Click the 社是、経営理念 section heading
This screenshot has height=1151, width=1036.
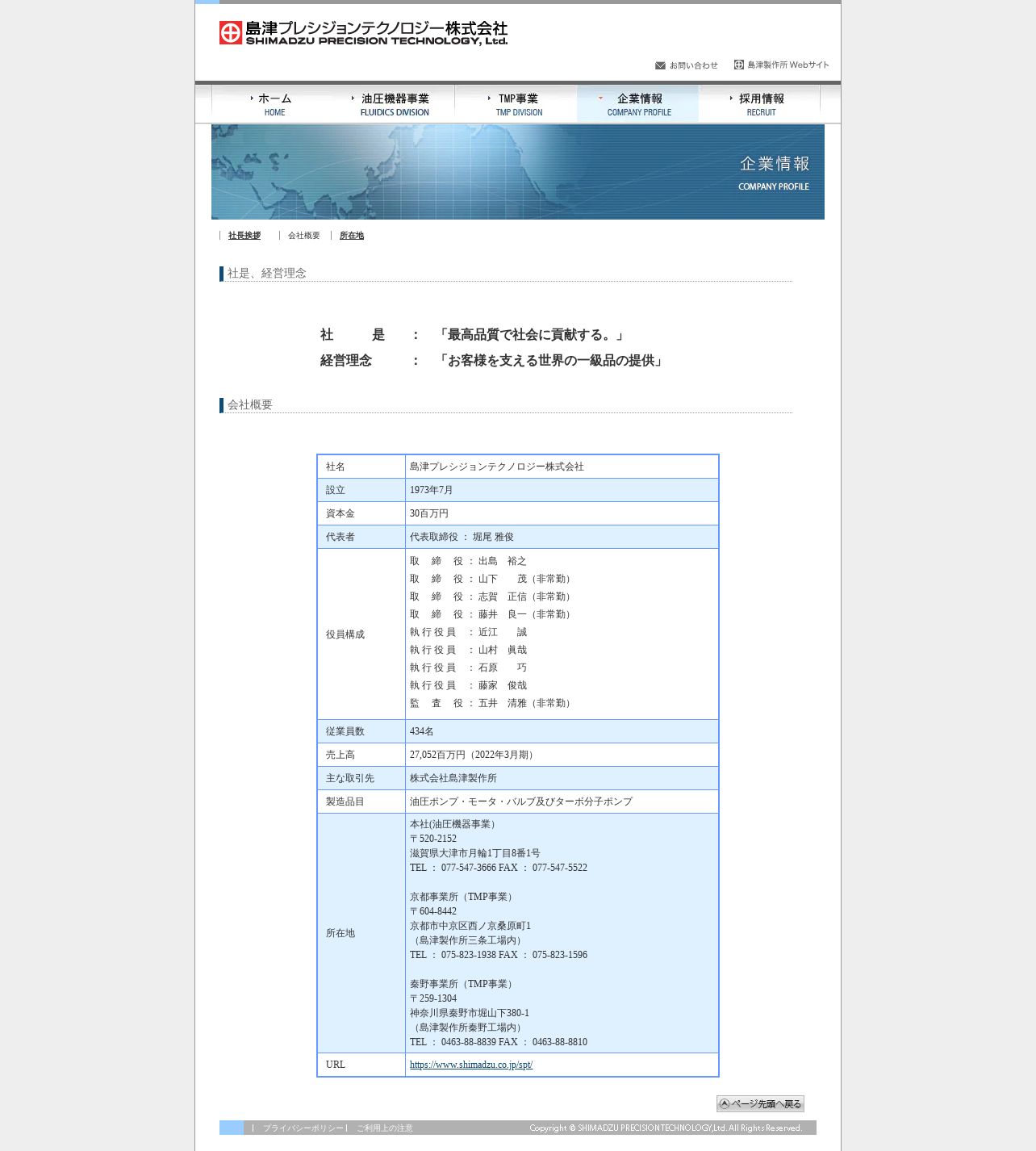(x=267, y=274)
